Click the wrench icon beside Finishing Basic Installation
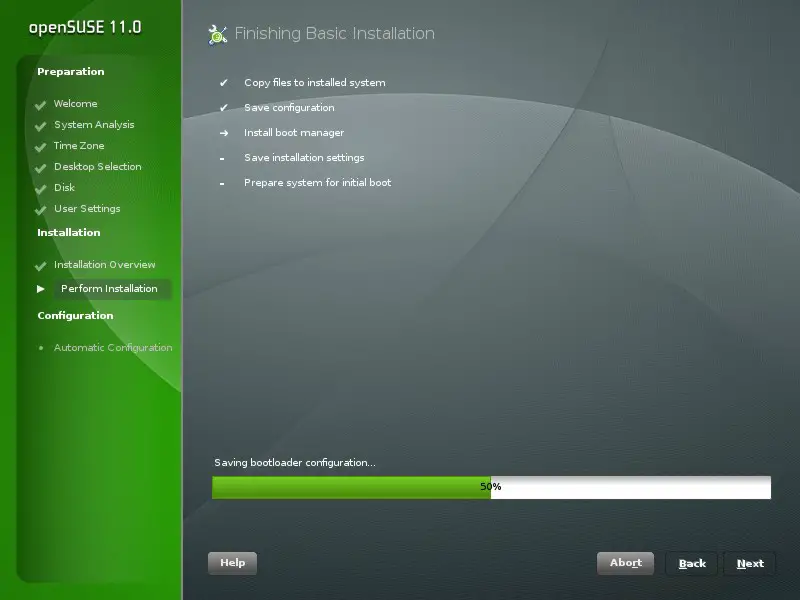The height and width of the screenshot is (600, 800). pyautogui.click(x=218, y=35)
